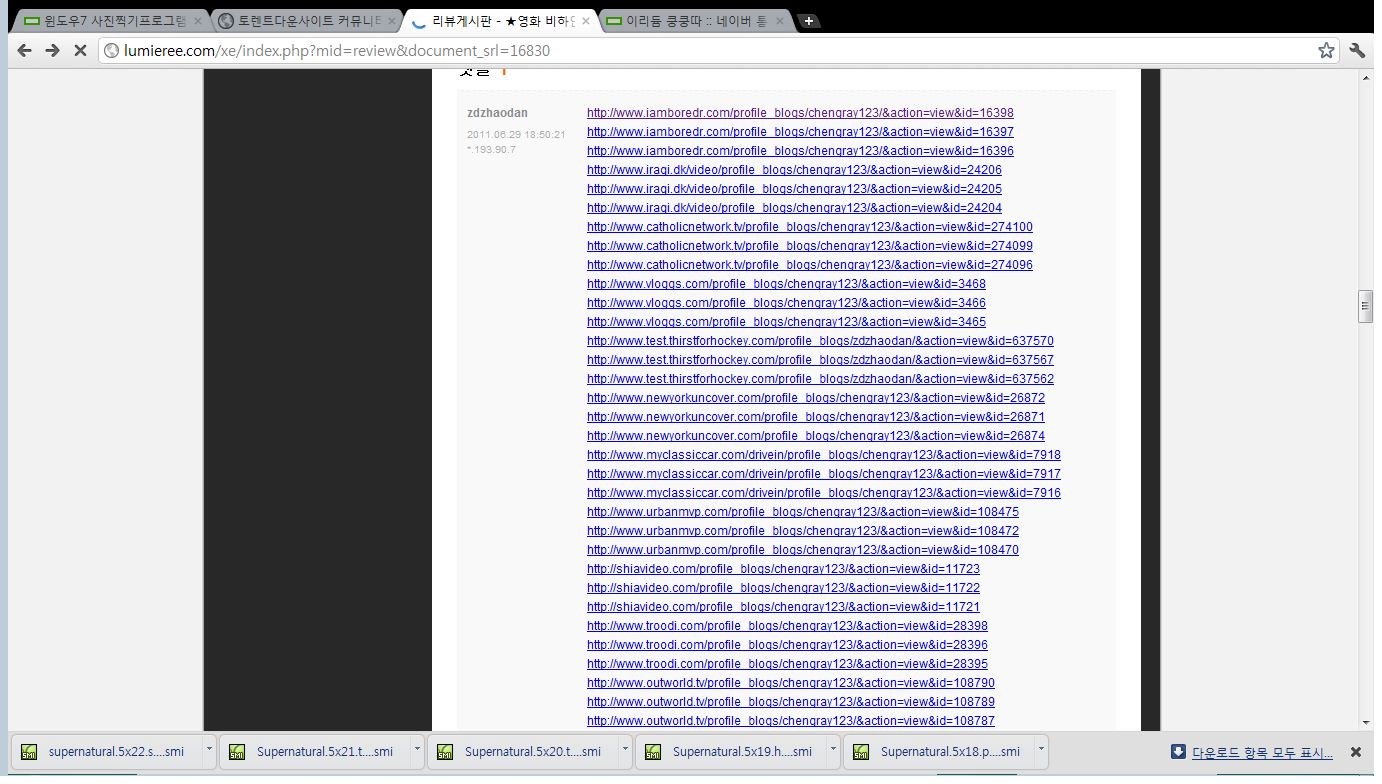
Task: Open downloaded file supernatural.5x22.s....smi
Action: point(107,751)
